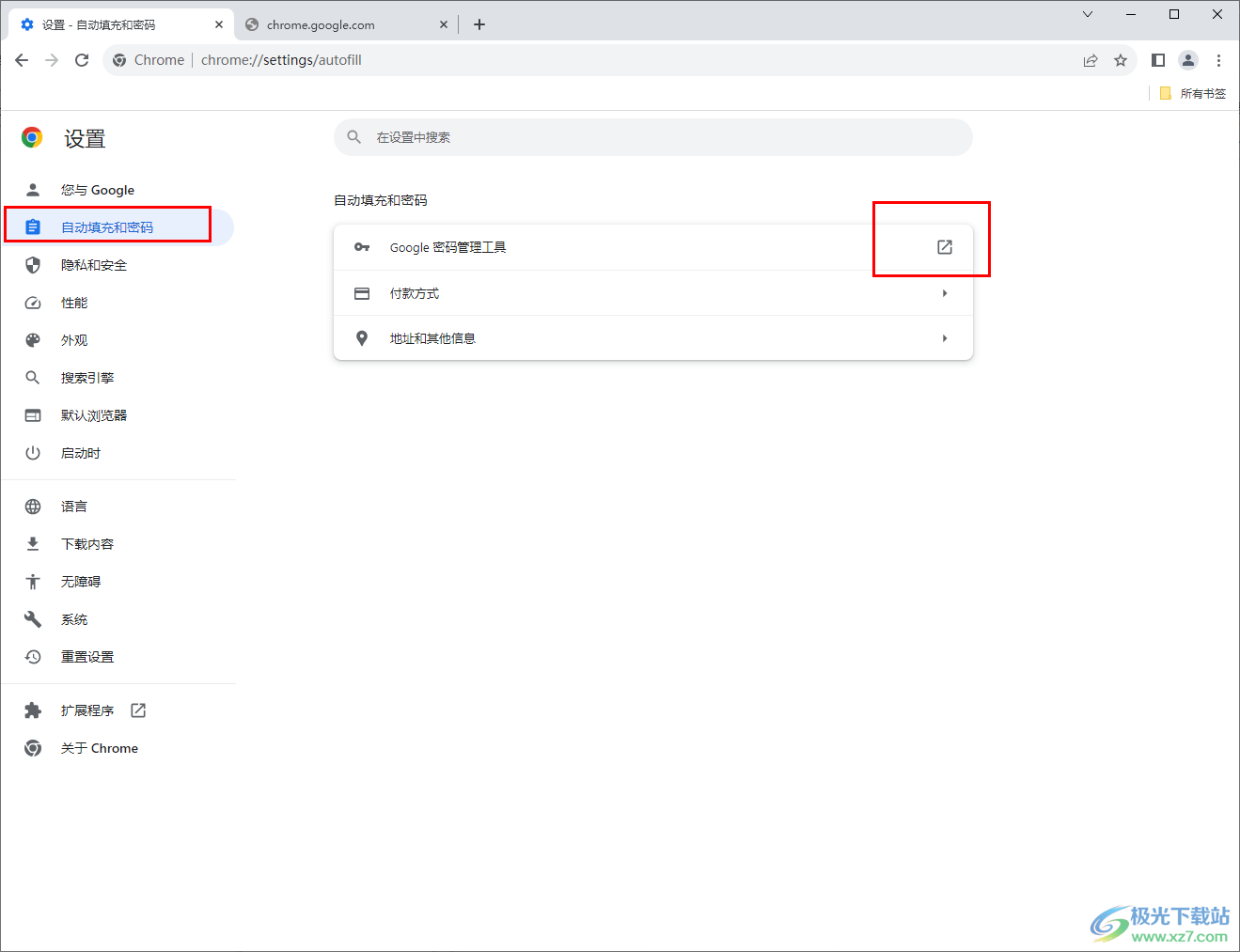Viewport: 1240px width, 952px height.
Task: Click the browser Forward arrow
Action: coord(52,60)
